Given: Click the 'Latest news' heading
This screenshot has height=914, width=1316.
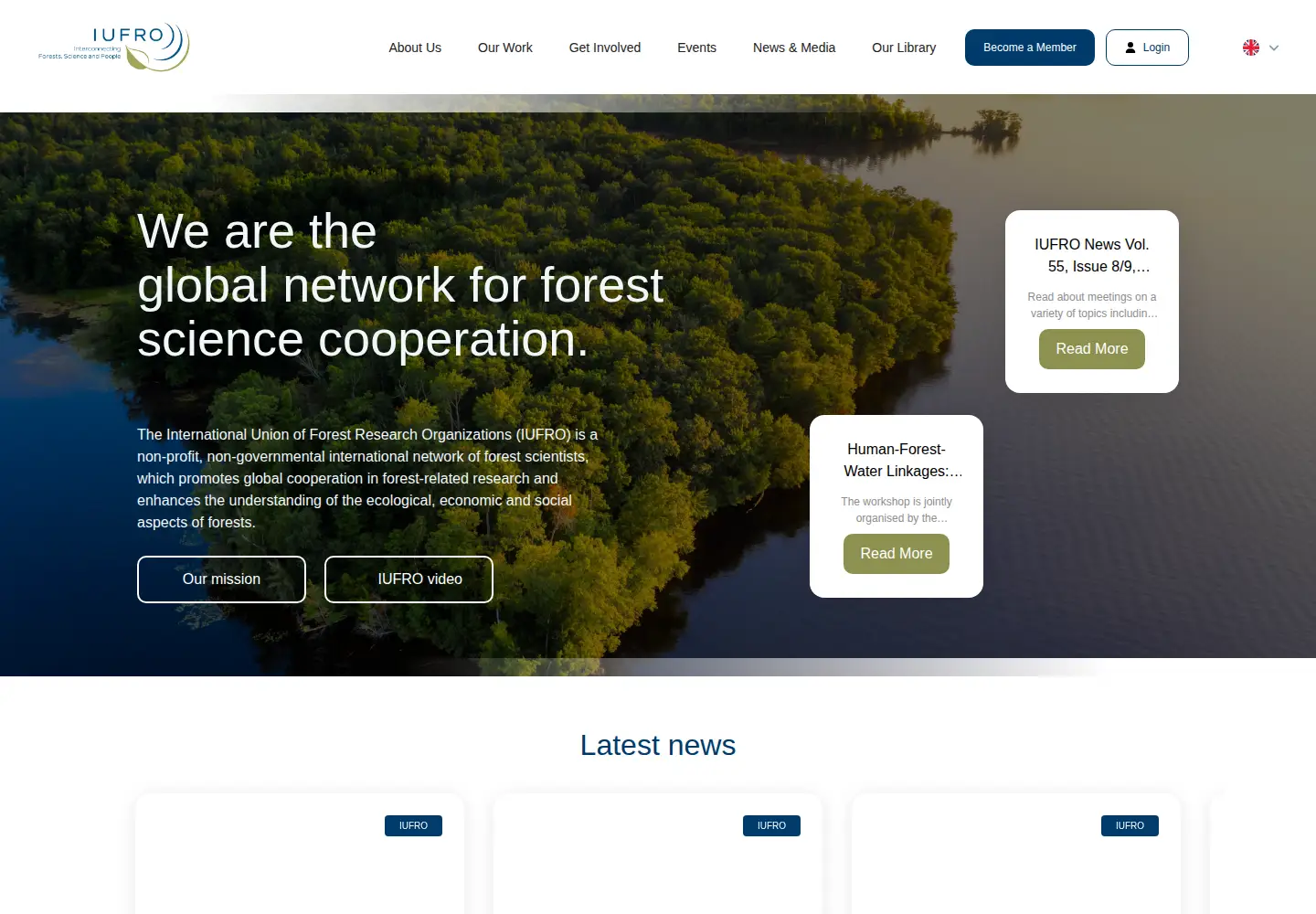Looking at the screenshot, I should (x=658, y=745).
